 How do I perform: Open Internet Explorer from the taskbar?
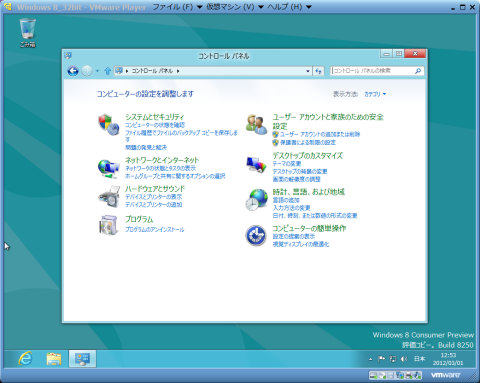(26, 359)
